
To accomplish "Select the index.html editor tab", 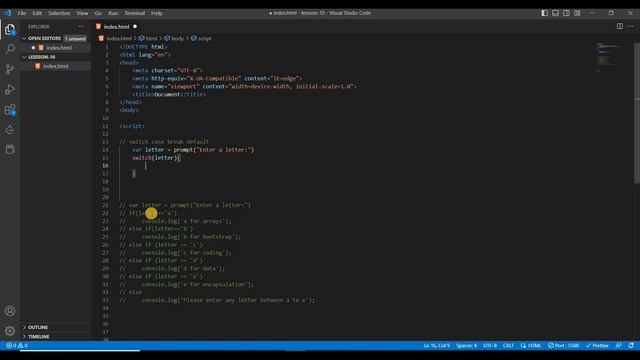I will click(116, 27).
